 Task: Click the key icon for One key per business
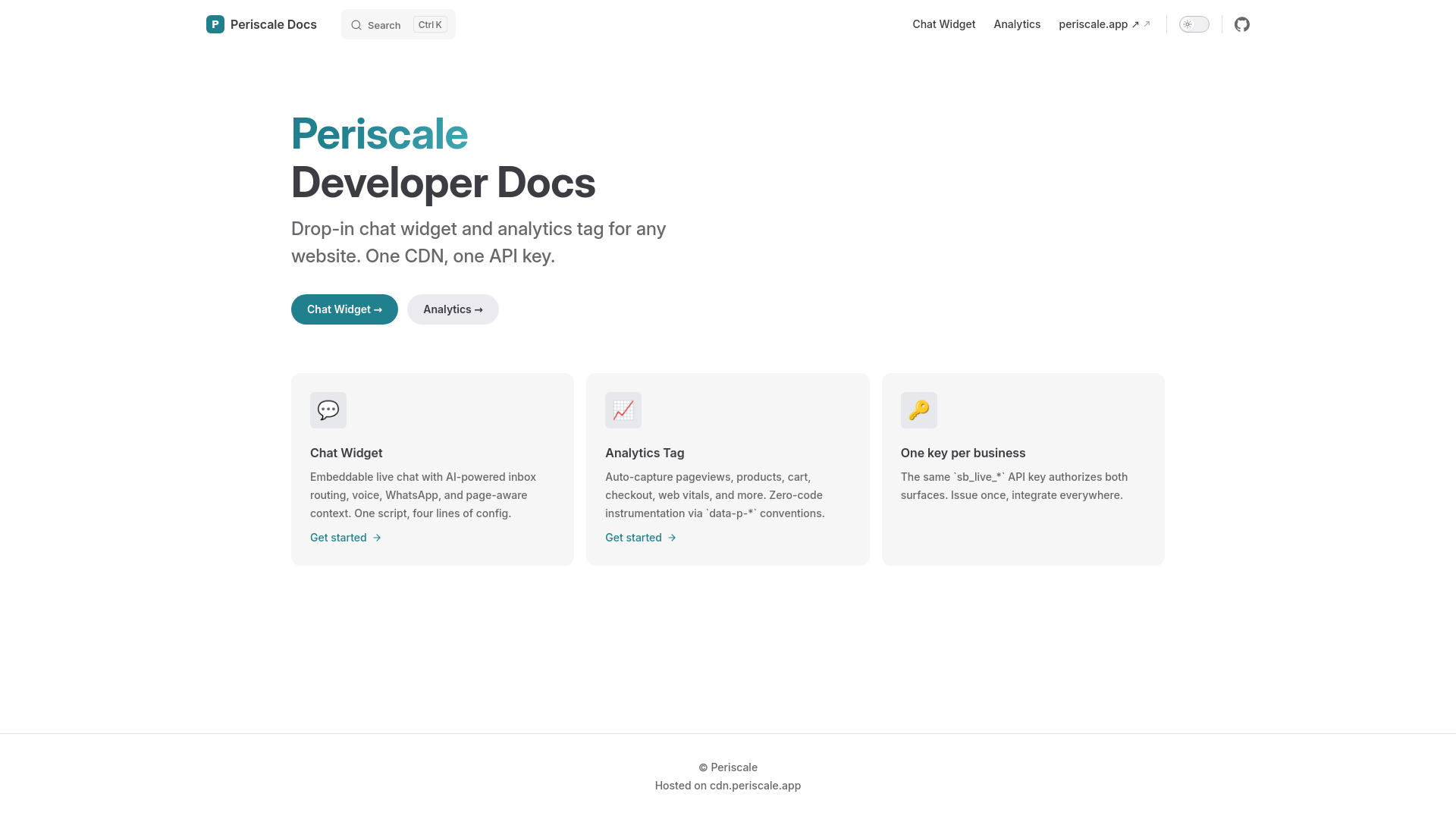click(919, 410)
